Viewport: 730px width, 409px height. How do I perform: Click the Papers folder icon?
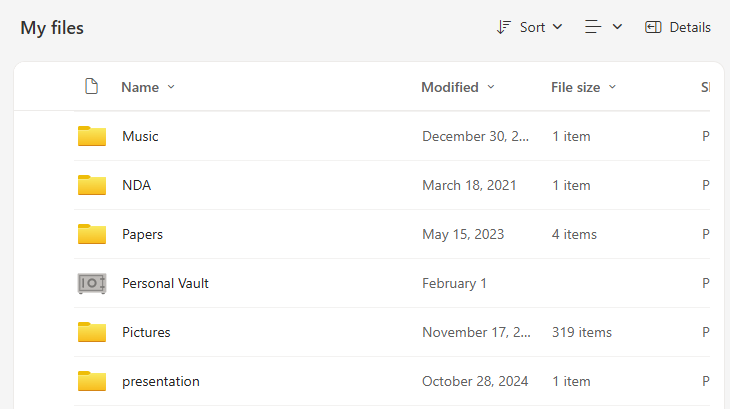(x=92, y=234)
